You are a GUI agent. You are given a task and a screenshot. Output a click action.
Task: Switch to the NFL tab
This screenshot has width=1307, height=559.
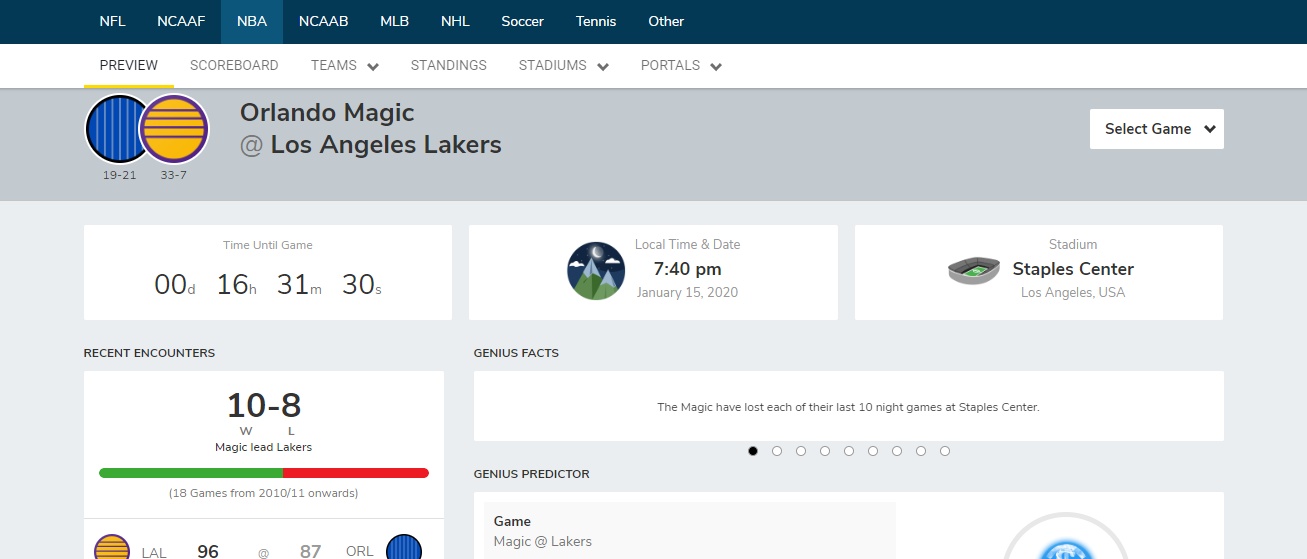tap(112, 21)
